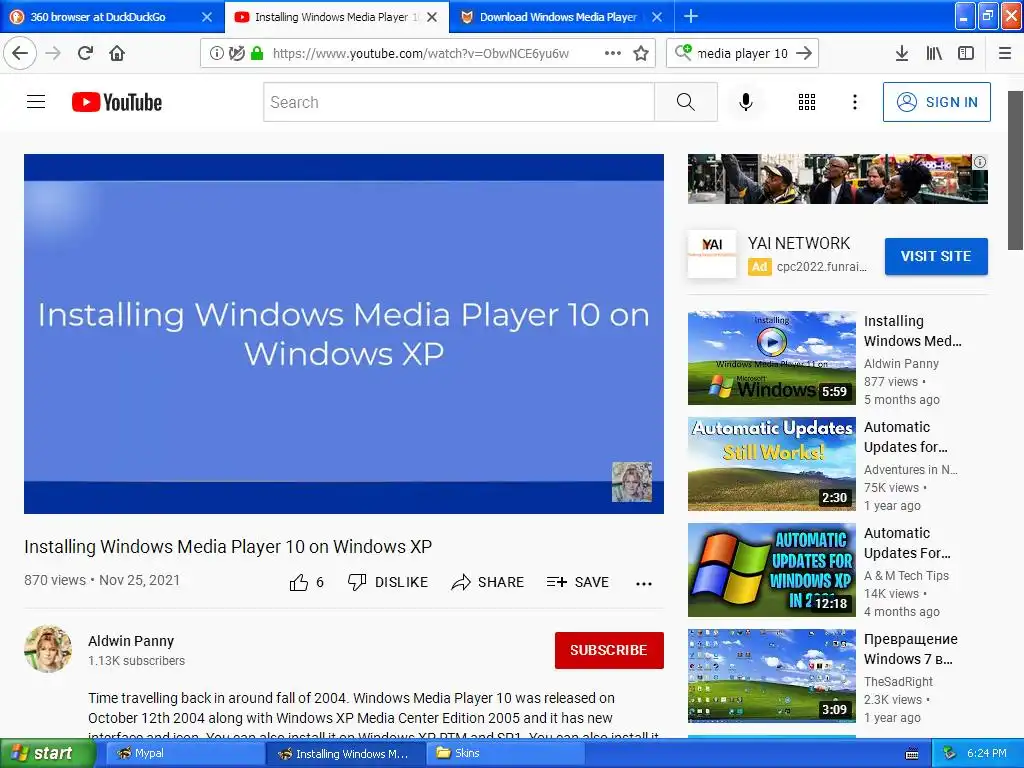Click the SIGN IN button
This screenshot has width=1024, height=768.
(936, 102)
